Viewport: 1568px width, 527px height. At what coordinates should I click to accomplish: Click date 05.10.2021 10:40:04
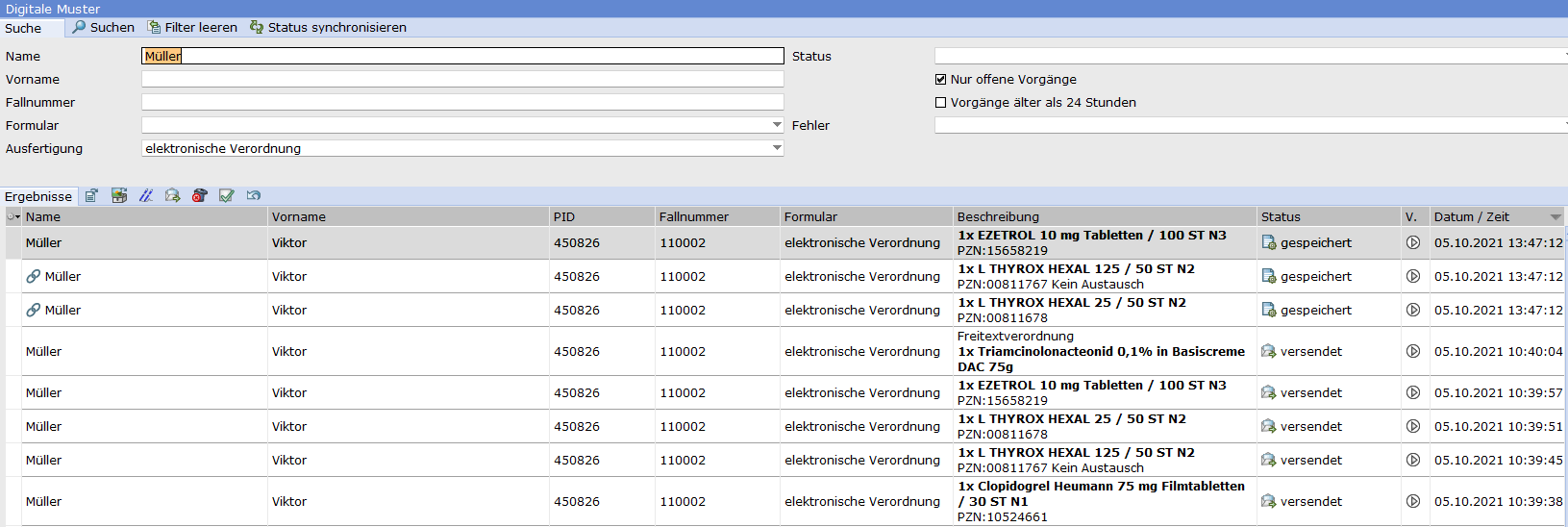point(1498,351)
